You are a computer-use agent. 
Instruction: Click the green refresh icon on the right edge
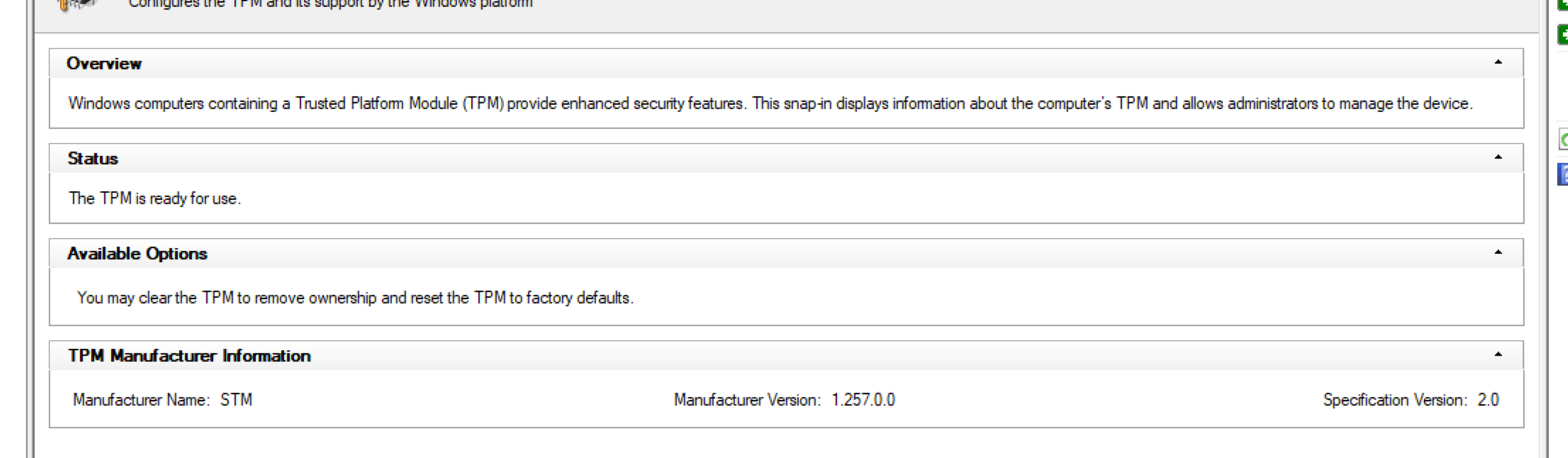1562,140
